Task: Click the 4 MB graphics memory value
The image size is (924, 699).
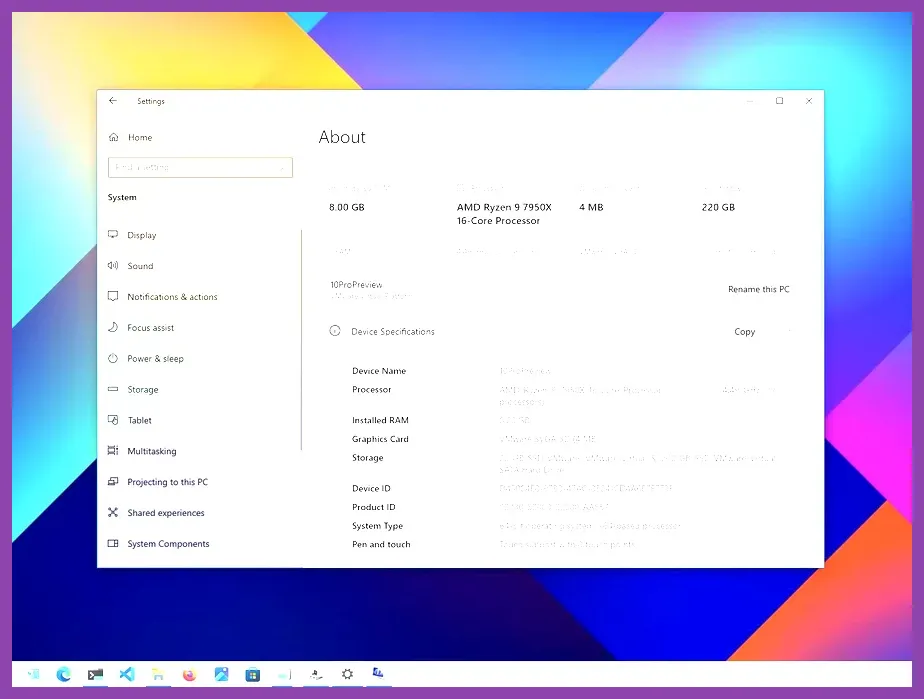Action: point(591,207)
